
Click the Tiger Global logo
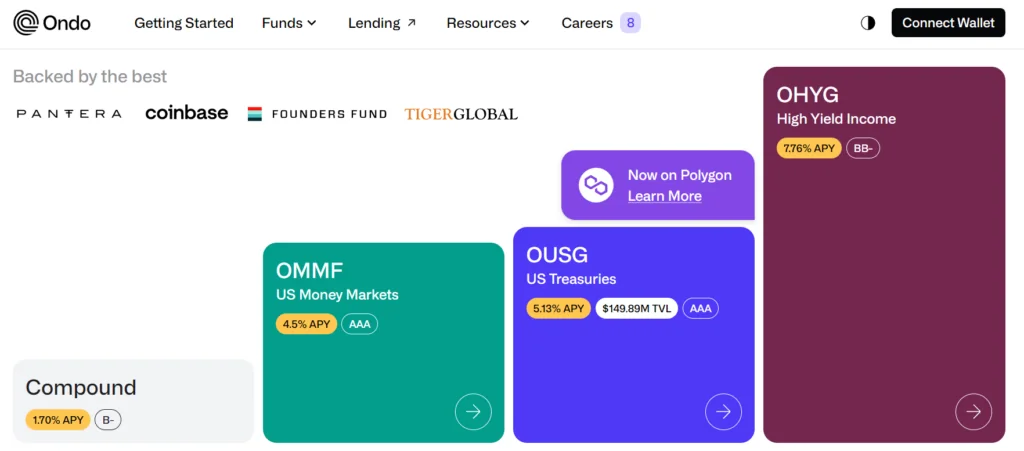(x=461, y=114)
